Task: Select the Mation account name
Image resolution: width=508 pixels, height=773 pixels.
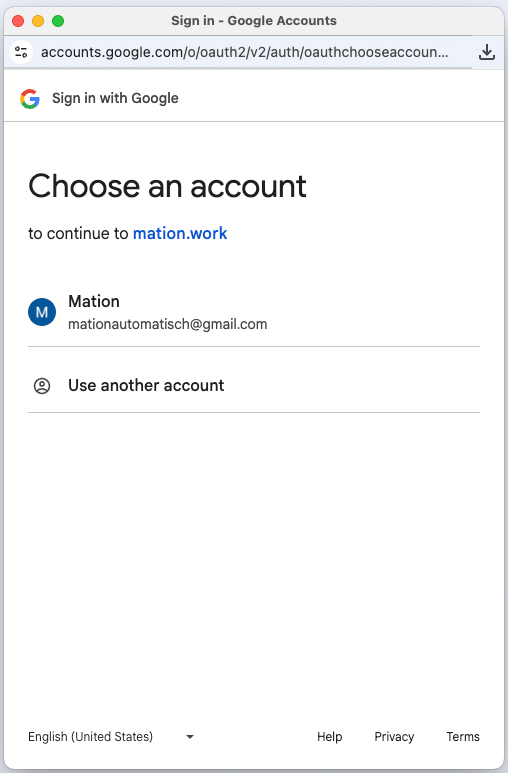Action: 94,301
